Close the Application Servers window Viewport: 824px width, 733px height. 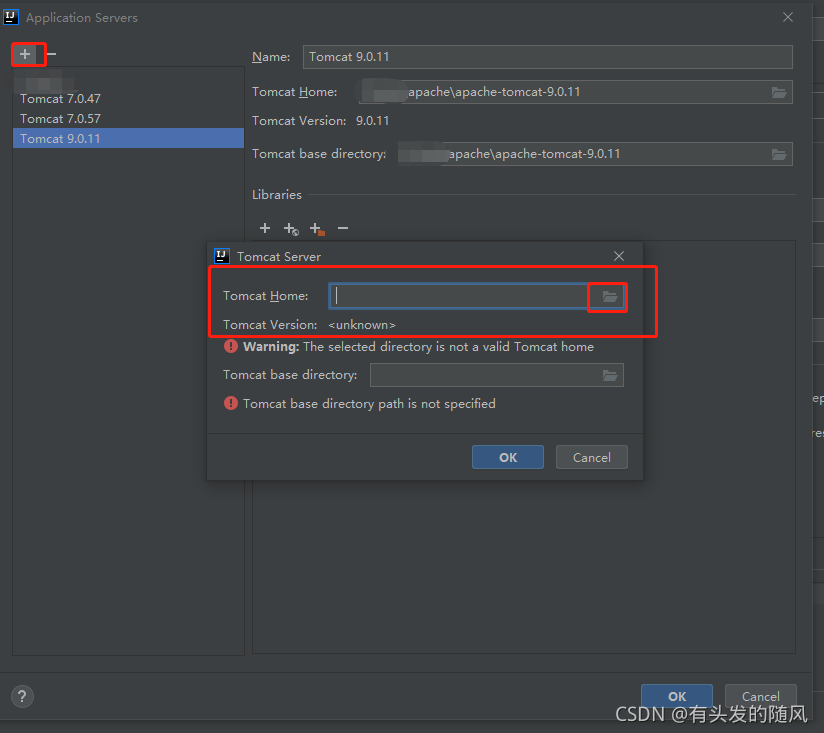(x=788, y=17)
